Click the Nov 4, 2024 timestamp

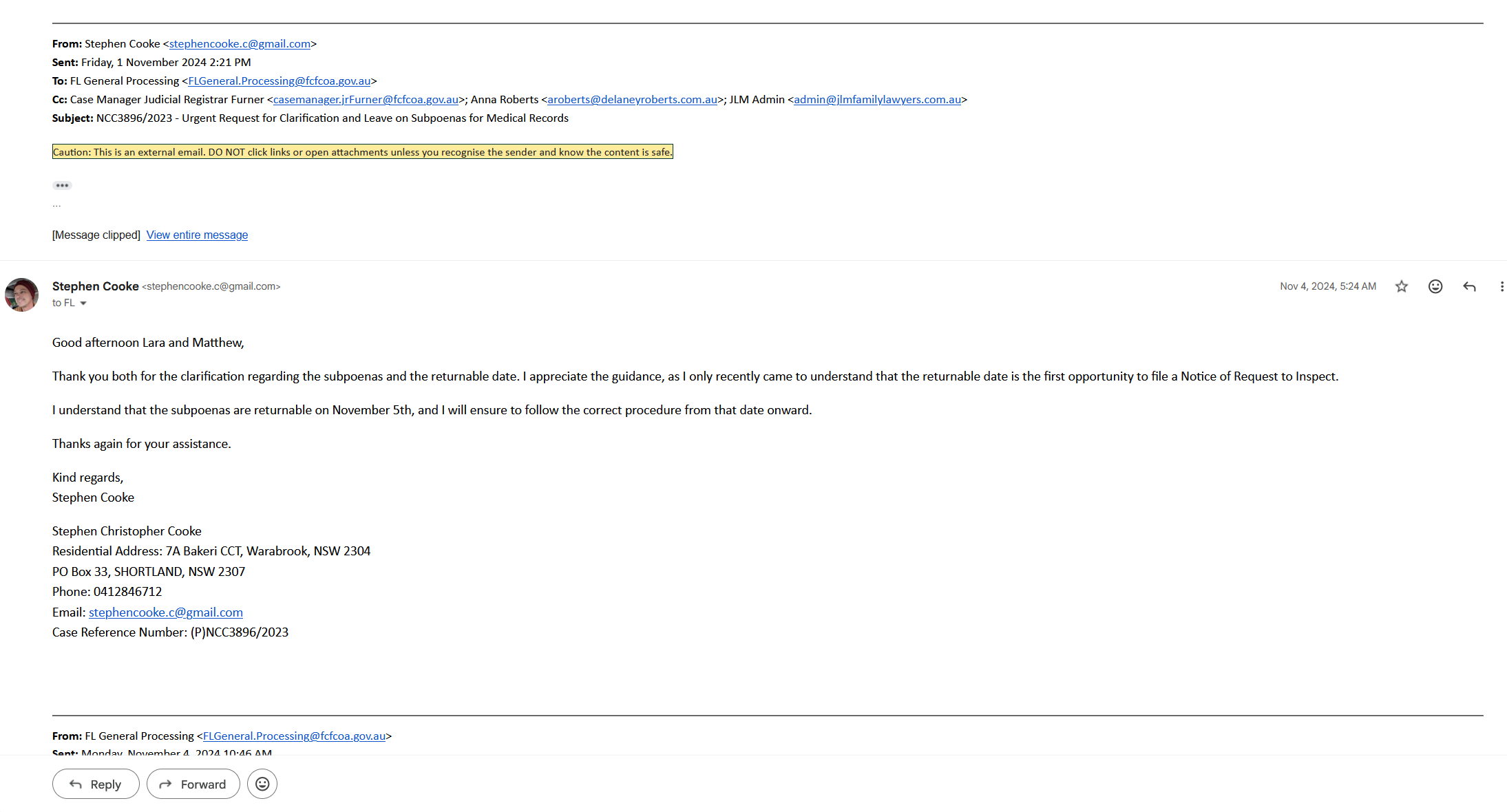point(1327,286)
